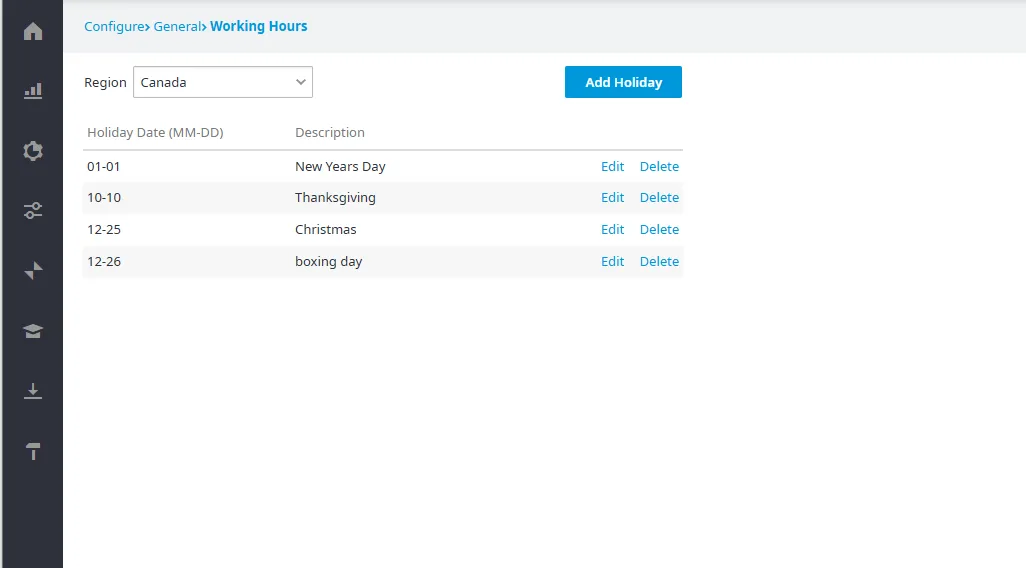
Task: Click the Description column header
Action: pos(330,132)
